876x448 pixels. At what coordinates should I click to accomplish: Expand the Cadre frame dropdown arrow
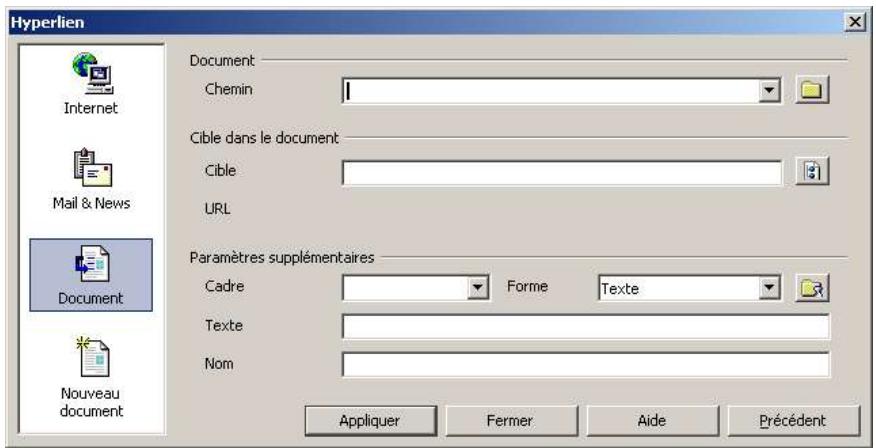(x=477, y=288)
